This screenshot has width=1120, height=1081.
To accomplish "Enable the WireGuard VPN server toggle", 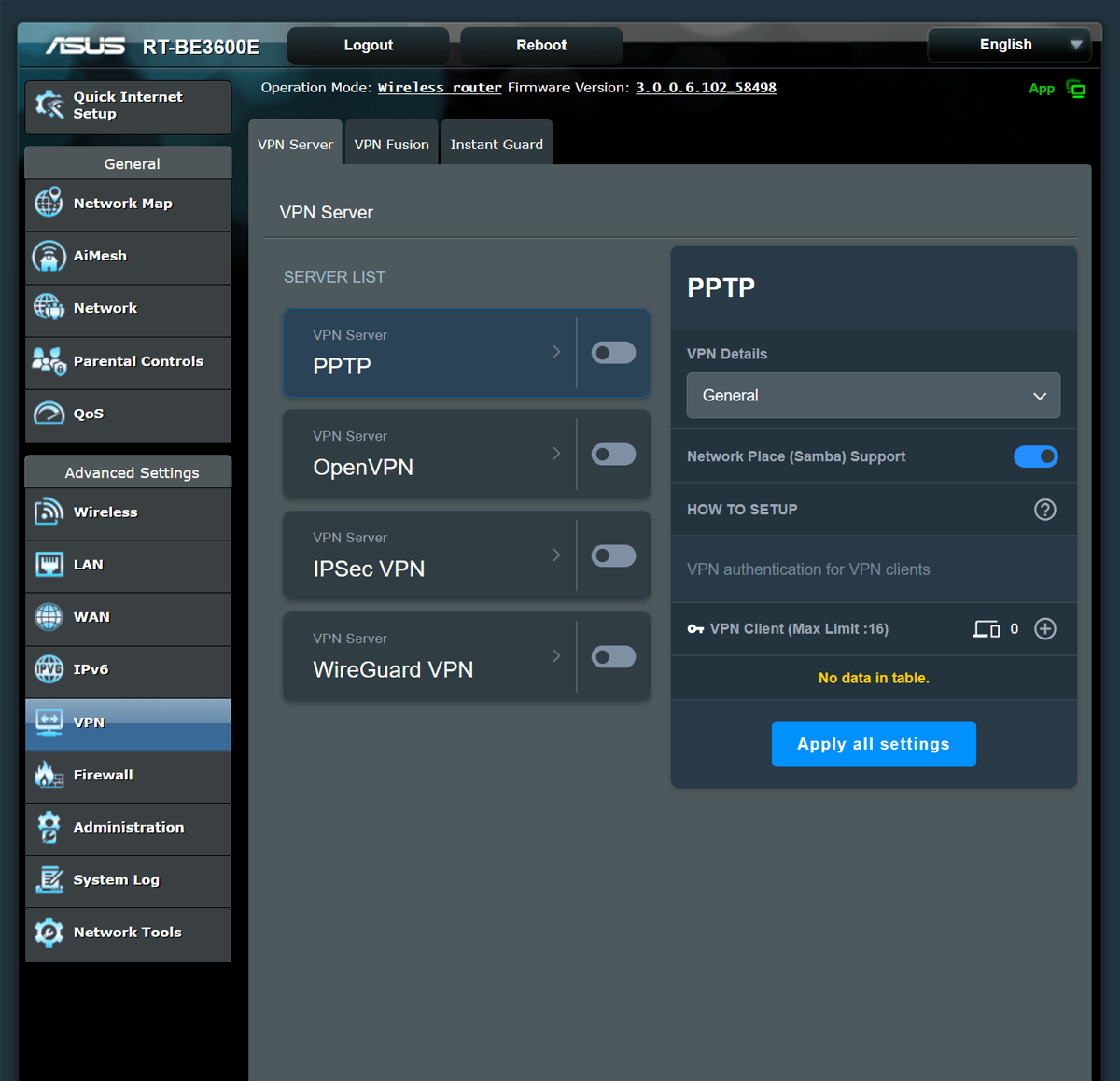I will 613,657.
